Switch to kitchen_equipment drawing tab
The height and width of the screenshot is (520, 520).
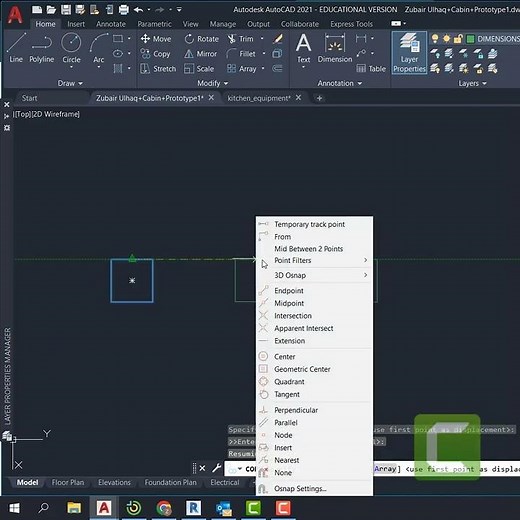[259, 98]
